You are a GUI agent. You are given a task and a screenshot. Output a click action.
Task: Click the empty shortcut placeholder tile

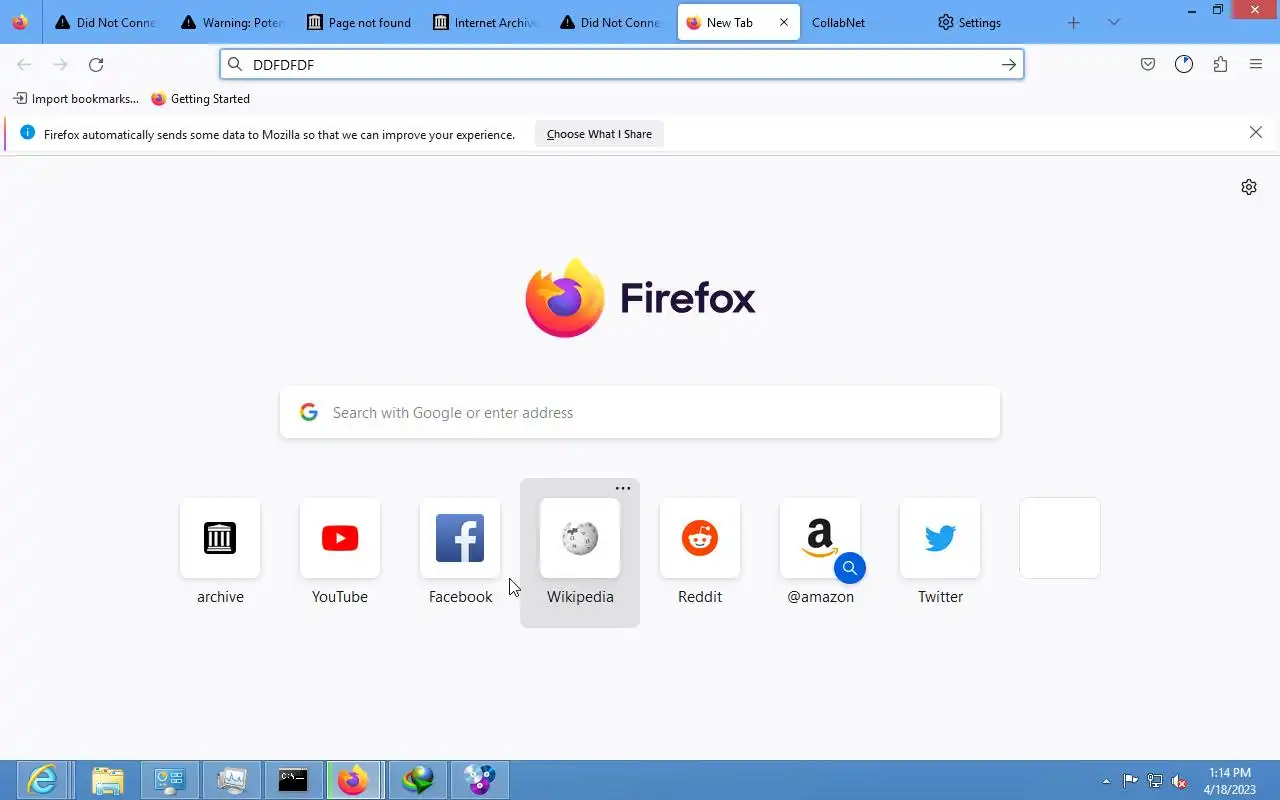point(1060,538)
